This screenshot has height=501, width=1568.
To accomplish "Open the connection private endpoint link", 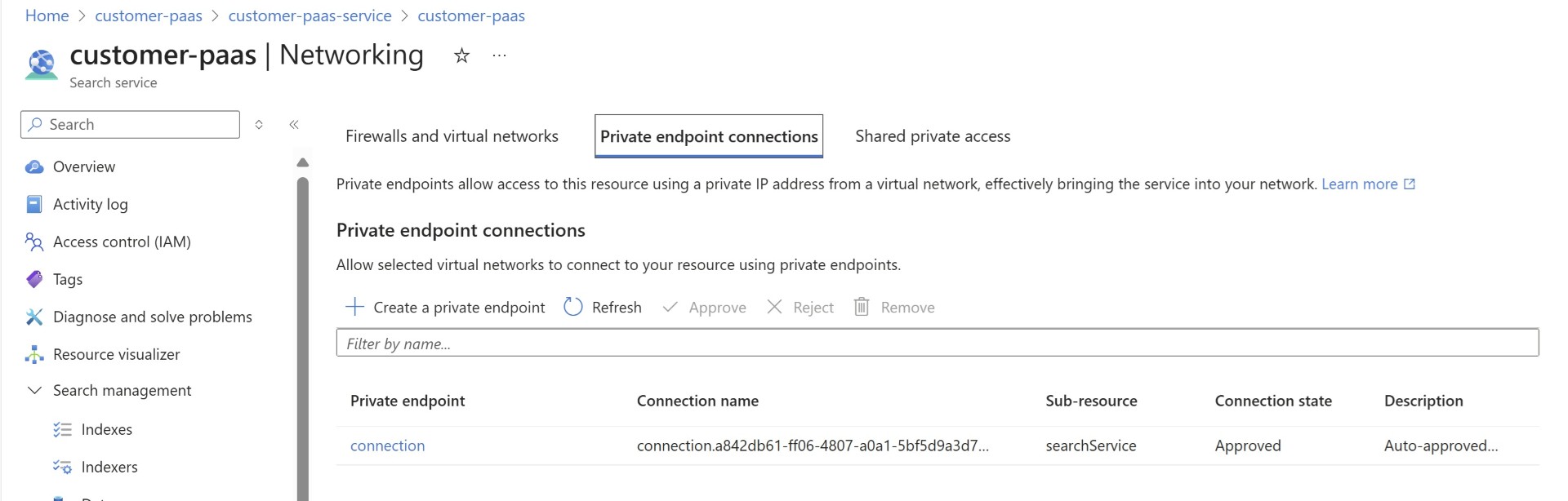I will [x=388, y=446].
